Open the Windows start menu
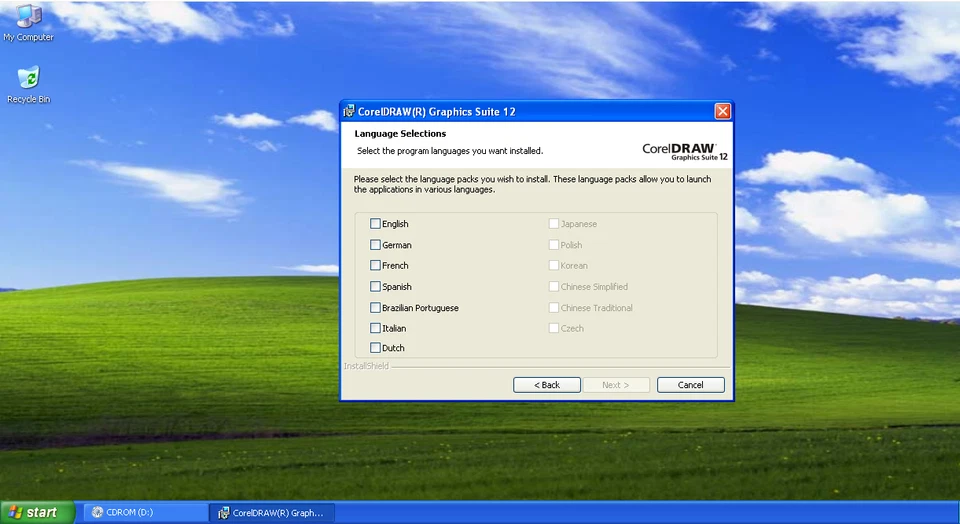Viewport: 960px width, 524px height. point(37,512)
